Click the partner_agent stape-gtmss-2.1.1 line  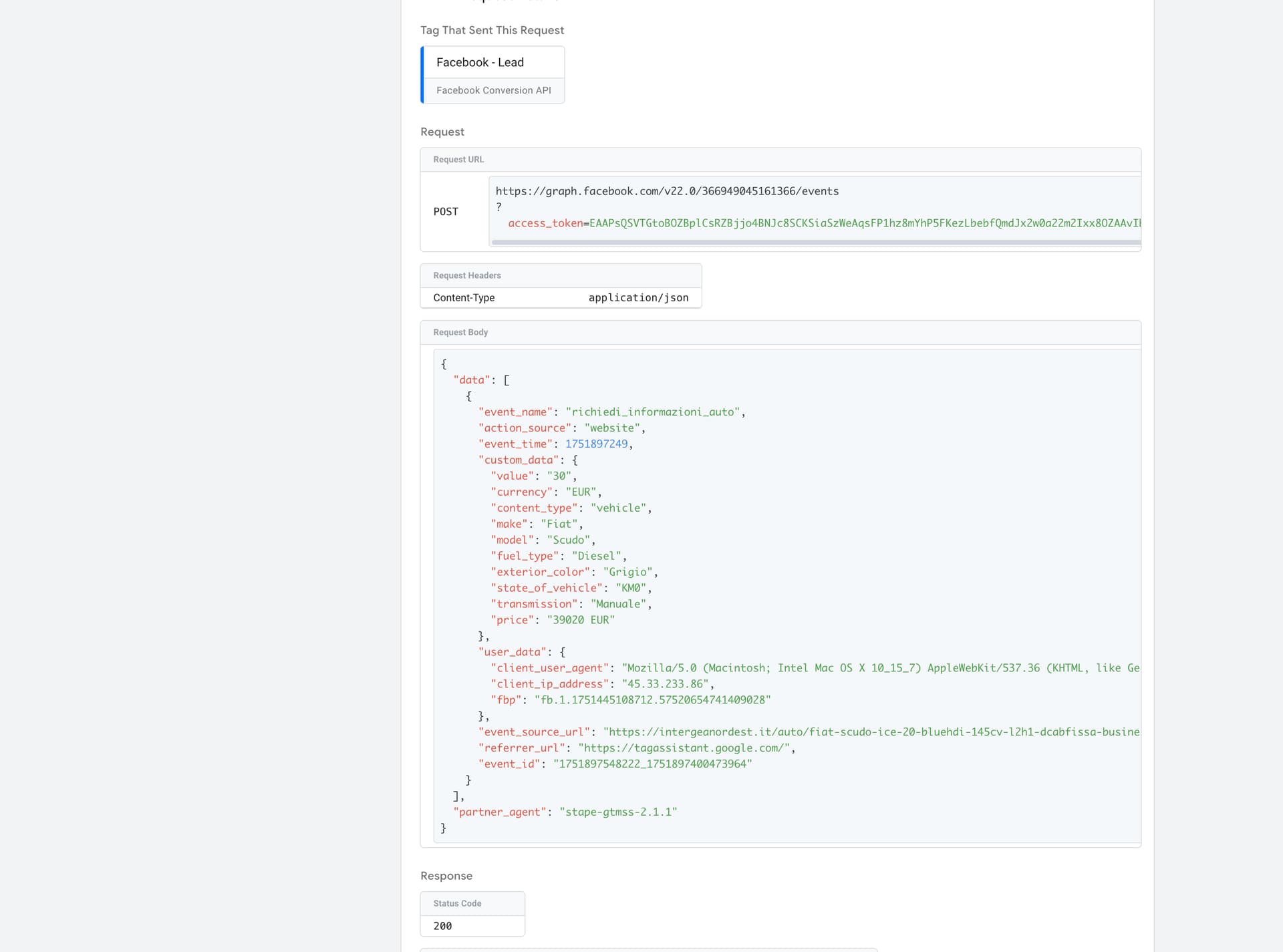click(x=565, y=813)
